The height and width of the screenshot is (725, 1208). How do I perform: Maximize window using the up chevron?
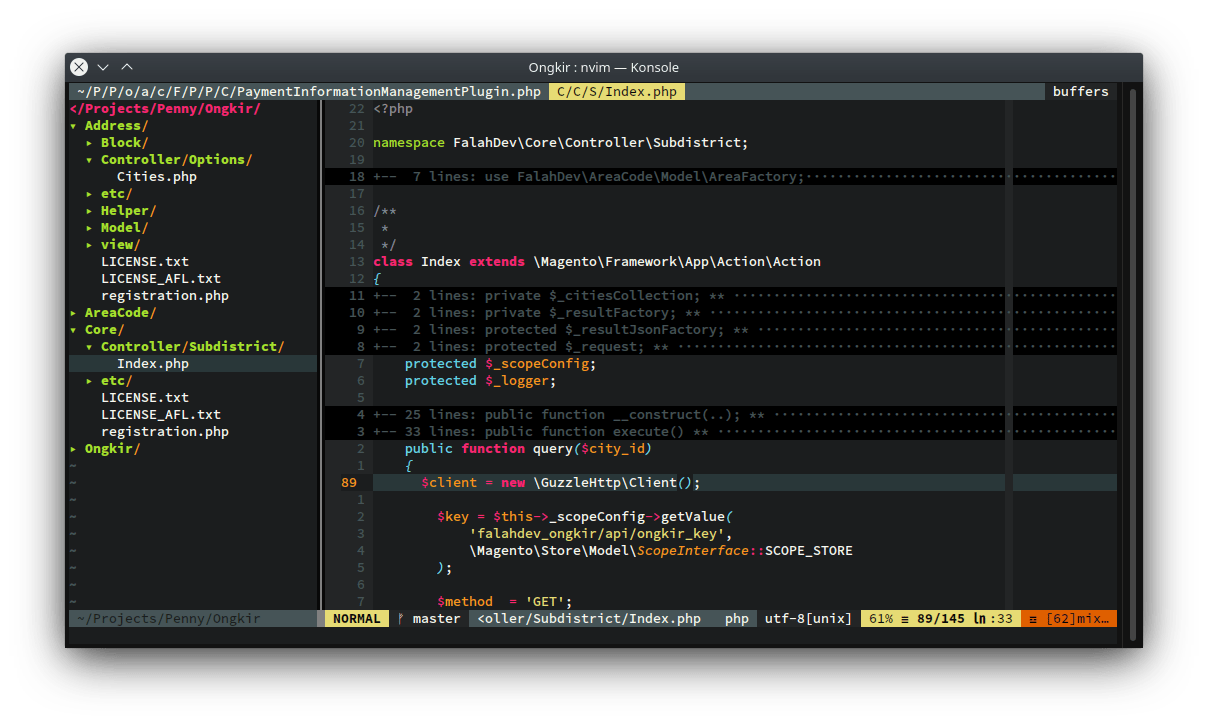(x=127, y=67)
